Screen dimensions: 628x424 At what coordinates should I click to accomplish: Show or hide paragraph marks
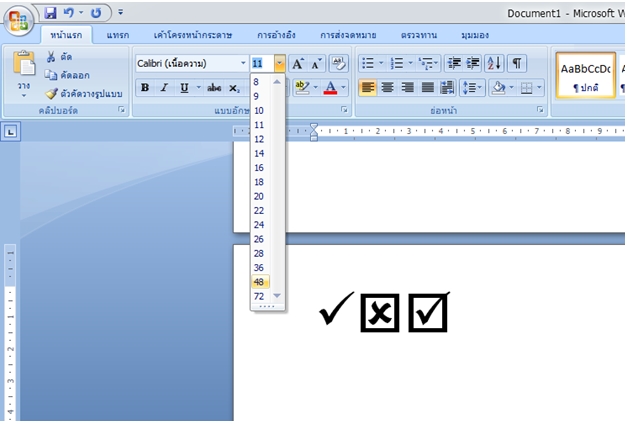tap(517, 63)
